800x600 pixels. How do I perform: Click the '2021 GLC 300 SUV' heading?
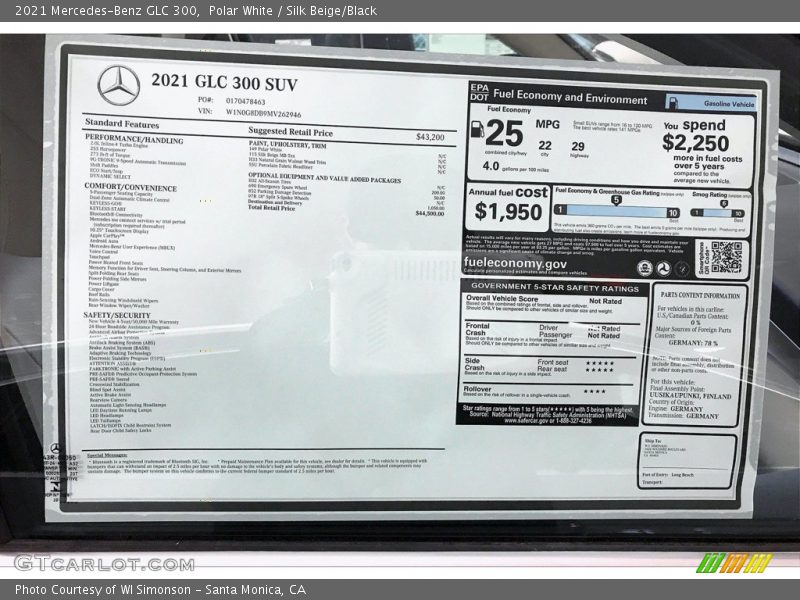pyautogui.click(x=224, y=82)
